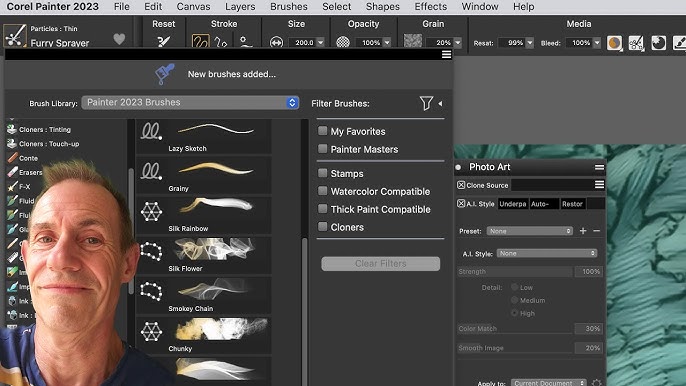Click the Opacity dab icon
This screenshot has width=686, height=386.
click(343, 42)
